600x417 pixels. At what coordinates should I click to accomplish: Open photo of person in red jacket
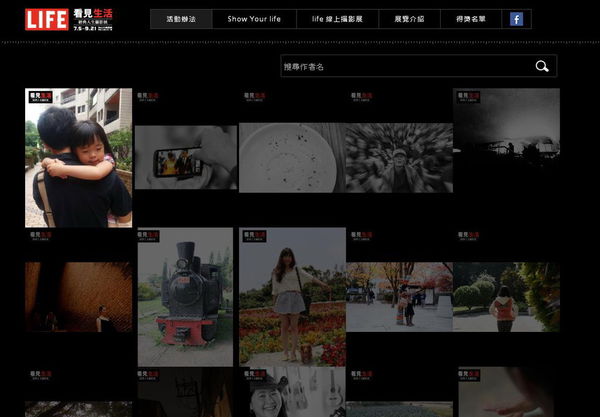click(x=506, y=296)
